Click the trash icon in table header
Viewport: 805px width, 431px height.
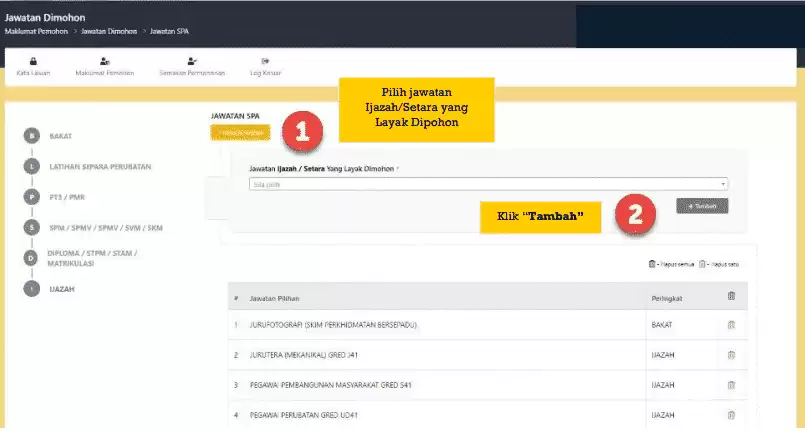pos(731,297)
